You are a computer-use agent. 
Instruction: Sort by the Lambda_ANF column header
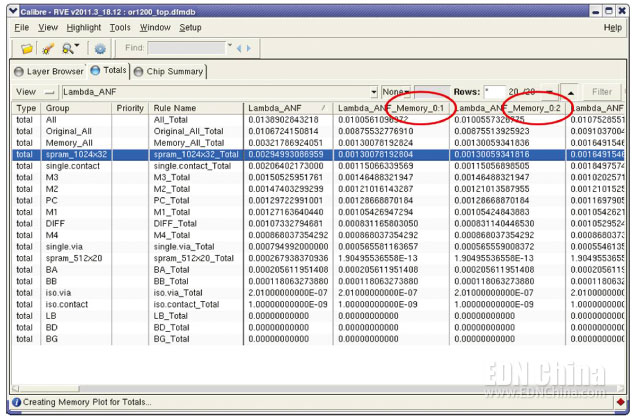pos(288,108)
